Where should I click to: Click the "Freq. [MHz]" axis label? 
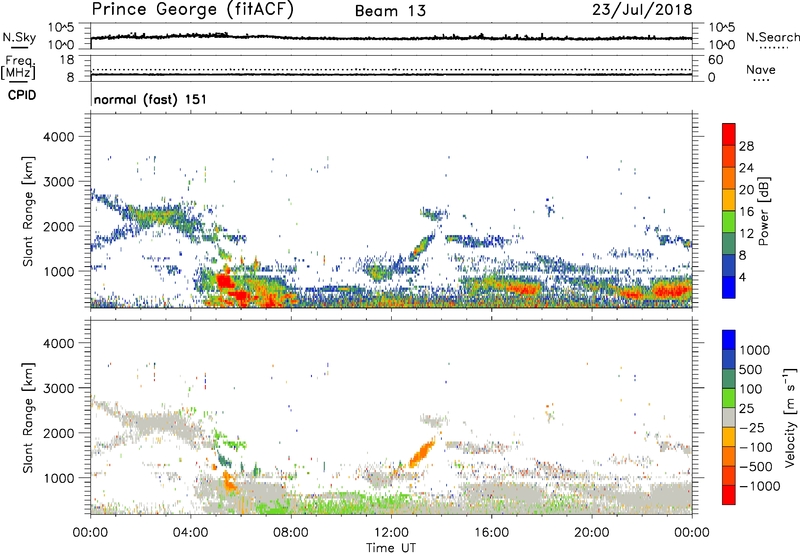tap(18, 67)
